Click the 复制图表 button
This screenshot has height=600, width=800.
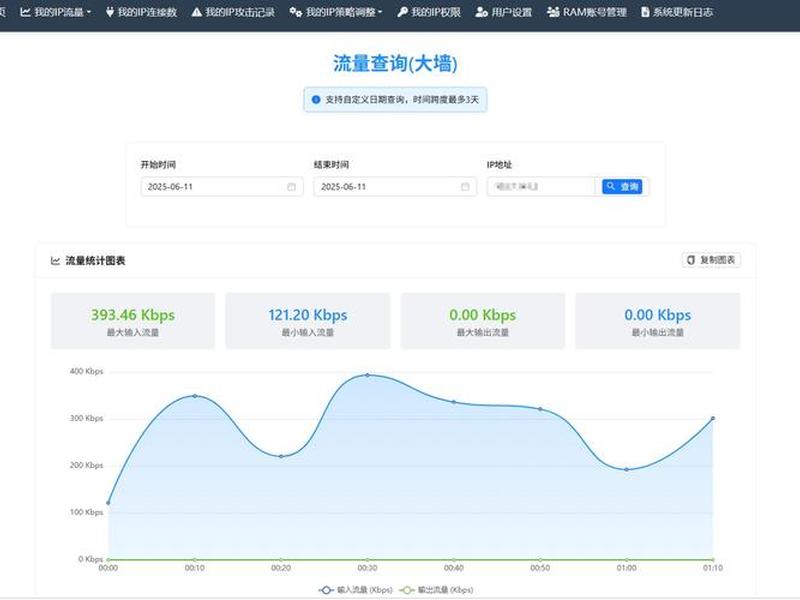pyautogui.click(x=711, y=260)
